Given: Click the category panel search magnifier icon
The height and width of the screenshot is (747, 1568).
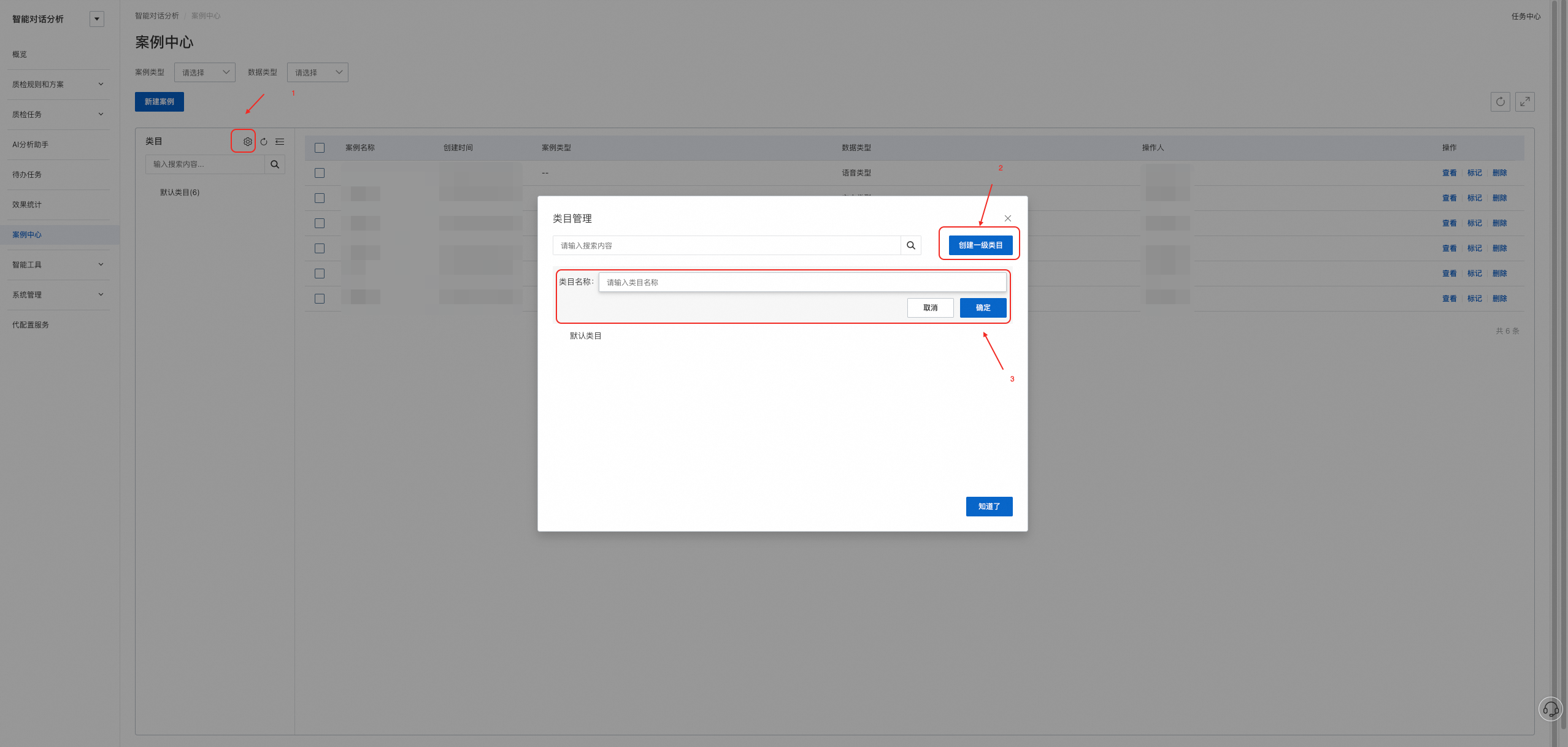Looking at the screenshot, I should tap(275, 164).
